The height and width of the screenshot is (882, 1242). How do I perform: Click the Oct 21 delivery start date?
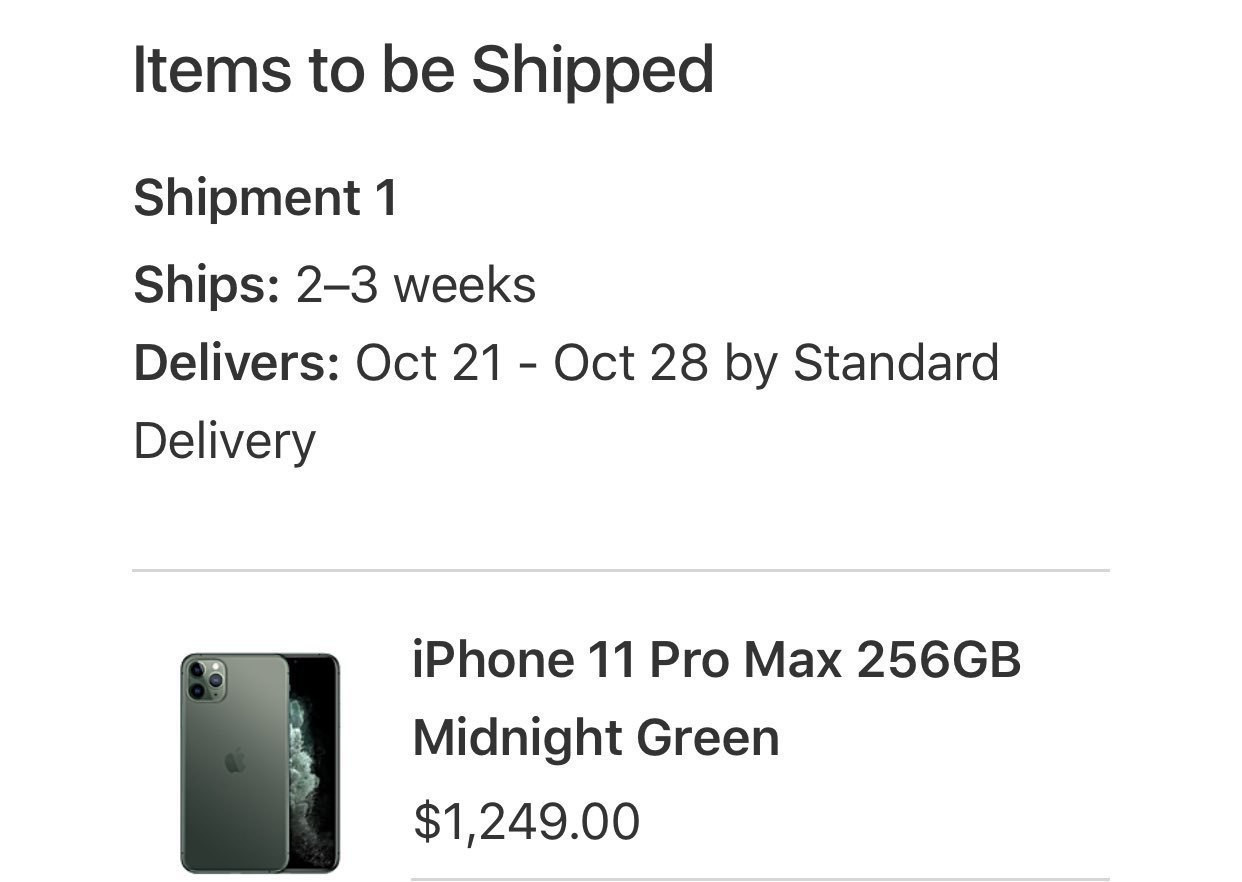(x=429, y=362)
